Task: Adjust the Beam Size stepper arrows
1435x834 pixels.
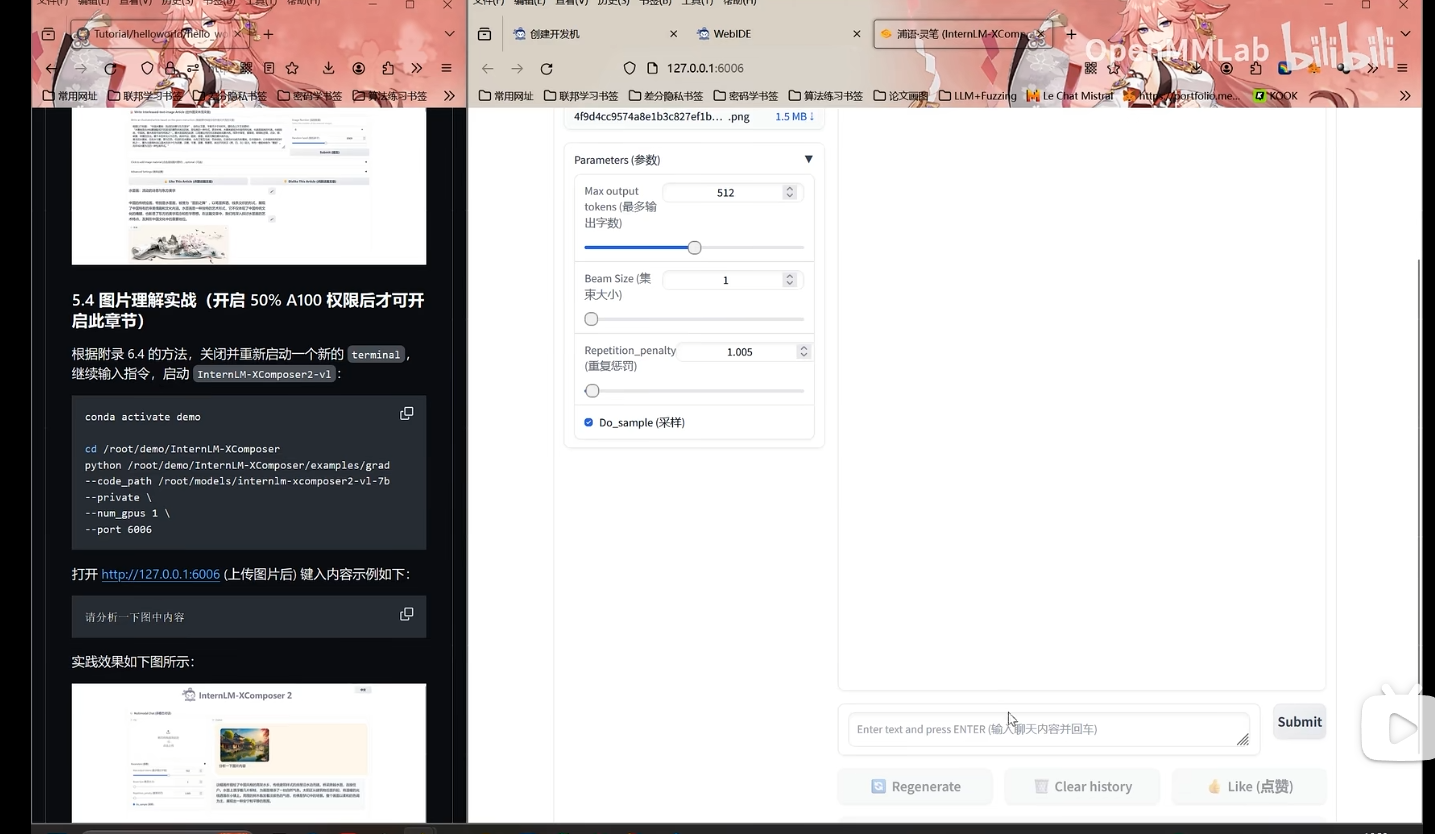Action: click(789, 280)
